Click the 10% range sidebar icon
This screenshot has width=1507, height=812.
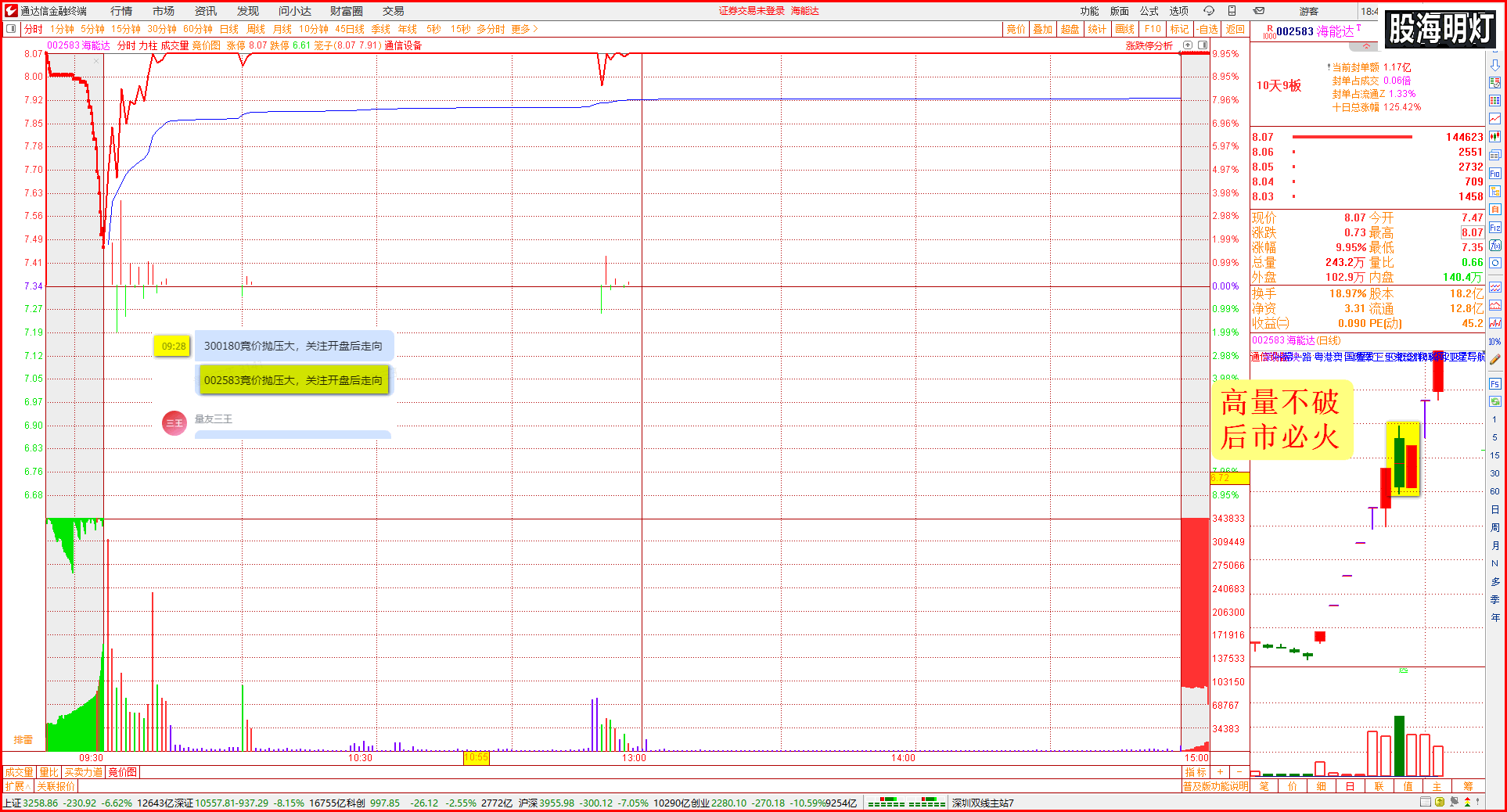(1495, 342)
